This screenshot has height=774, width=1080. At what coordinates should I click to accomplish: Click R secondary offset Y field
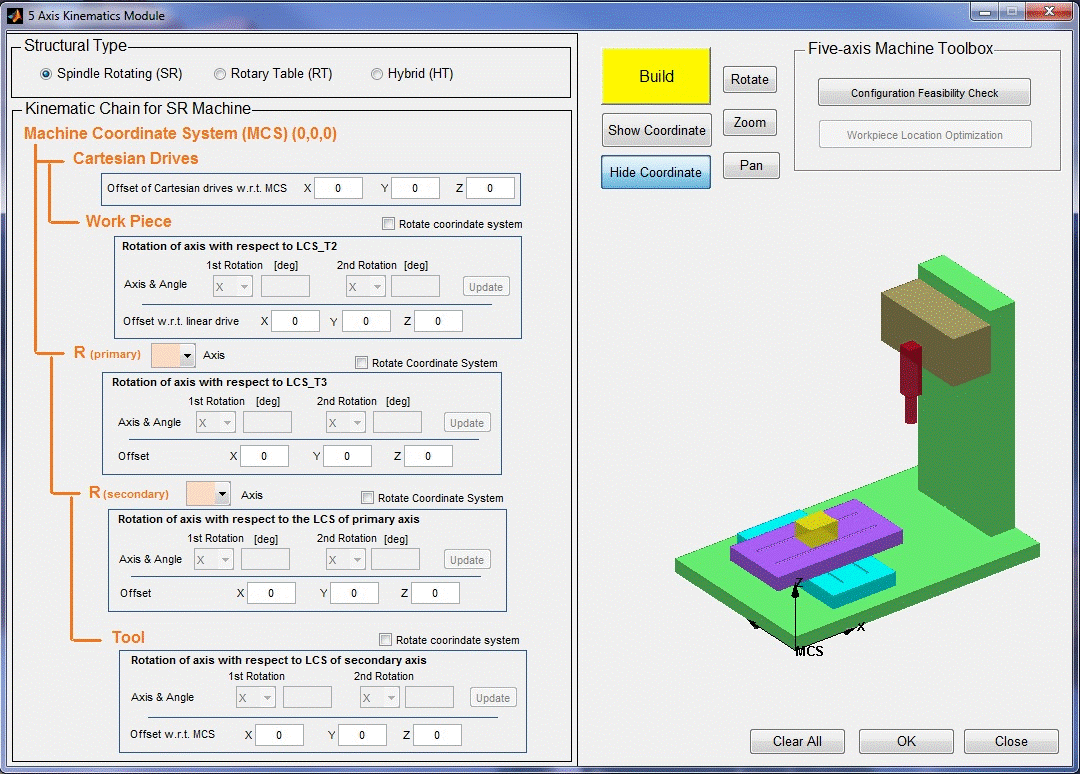coord(354,593)
